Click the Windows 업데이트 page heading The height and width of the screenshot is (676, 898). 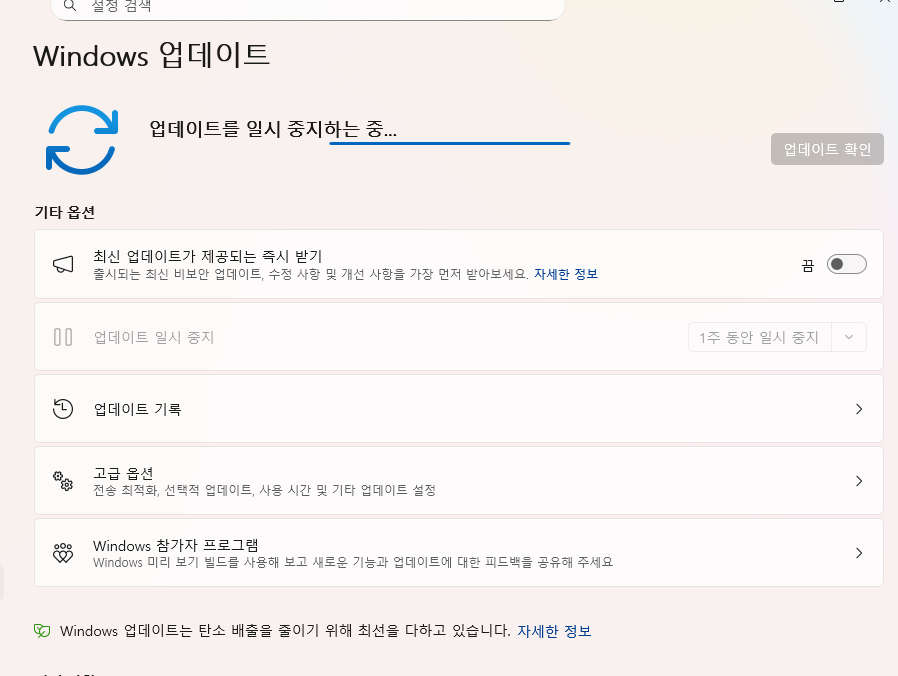[x=152, y=56]
